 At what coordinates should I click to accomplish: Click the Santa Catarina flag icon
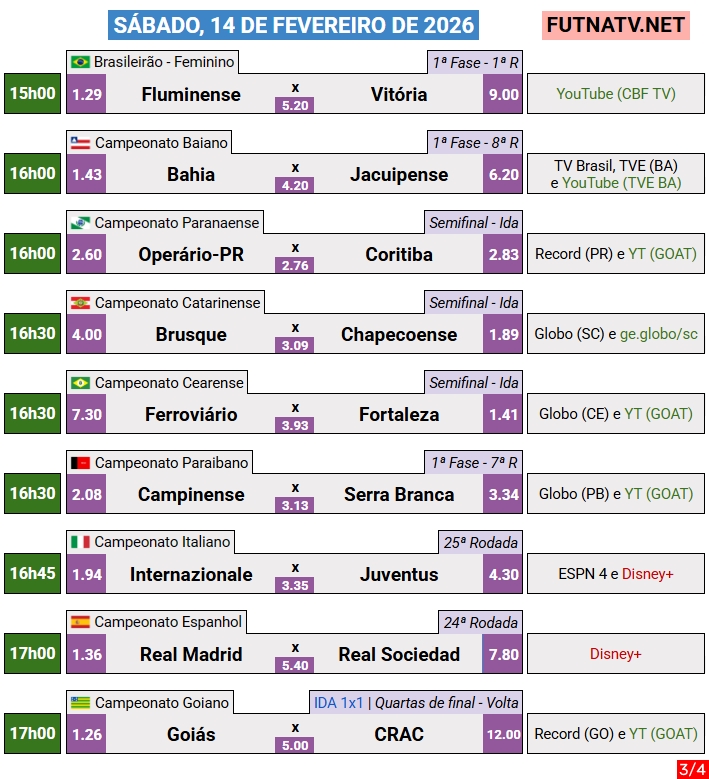pyautogui.click(x=80, y=302)
